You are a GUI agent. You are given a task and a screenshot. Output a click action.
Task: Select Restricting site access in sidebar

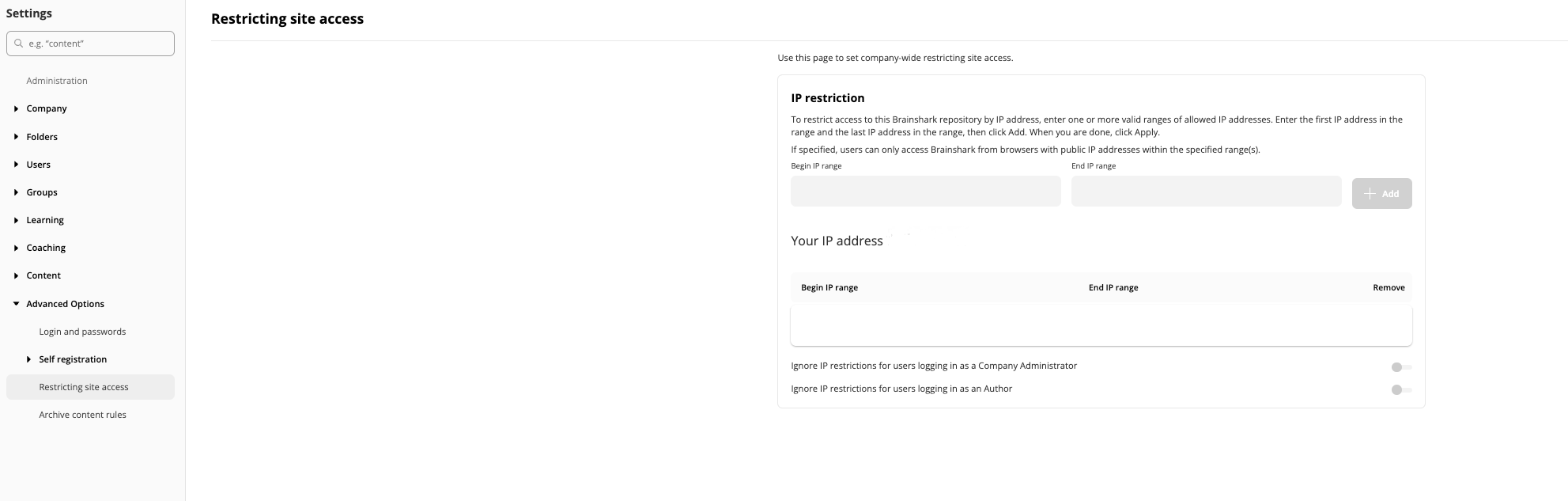(x=84, y=387)
